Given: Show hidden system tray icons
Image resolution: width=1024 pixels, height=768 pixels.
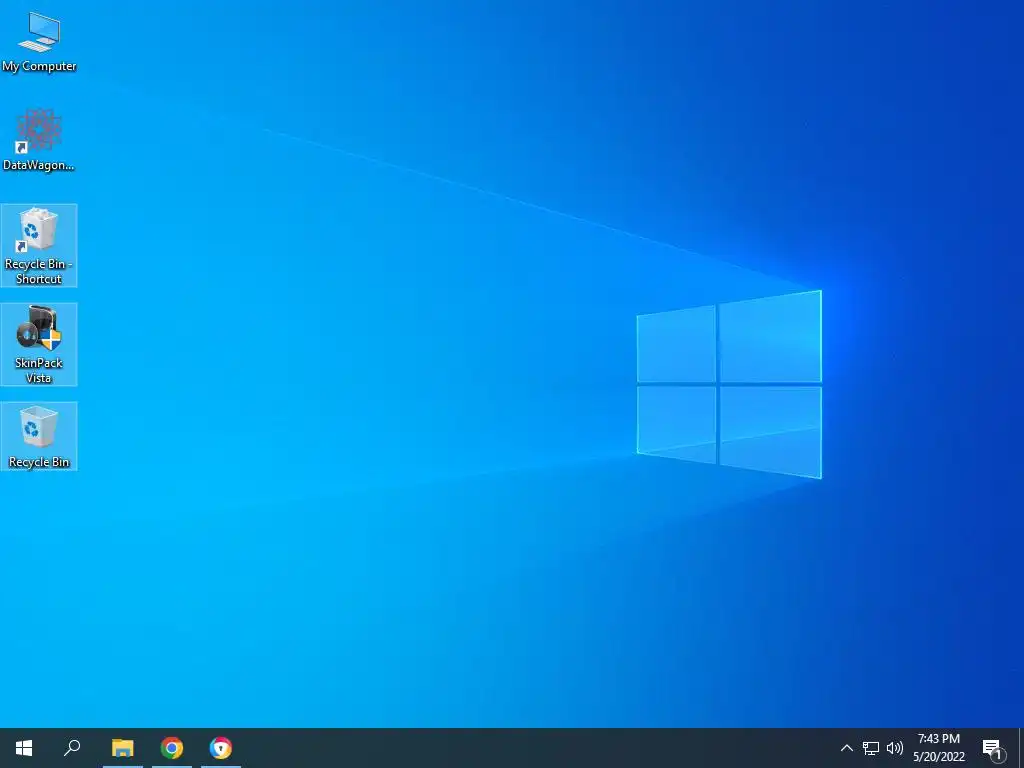Looking at the screenshot, I should click(x=846, y=748).
